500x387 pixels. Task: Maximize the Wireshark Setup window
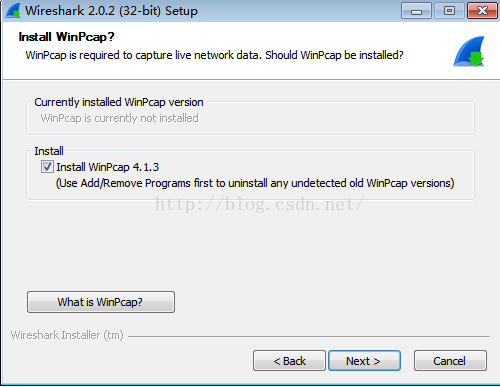(x=449, y=11)
